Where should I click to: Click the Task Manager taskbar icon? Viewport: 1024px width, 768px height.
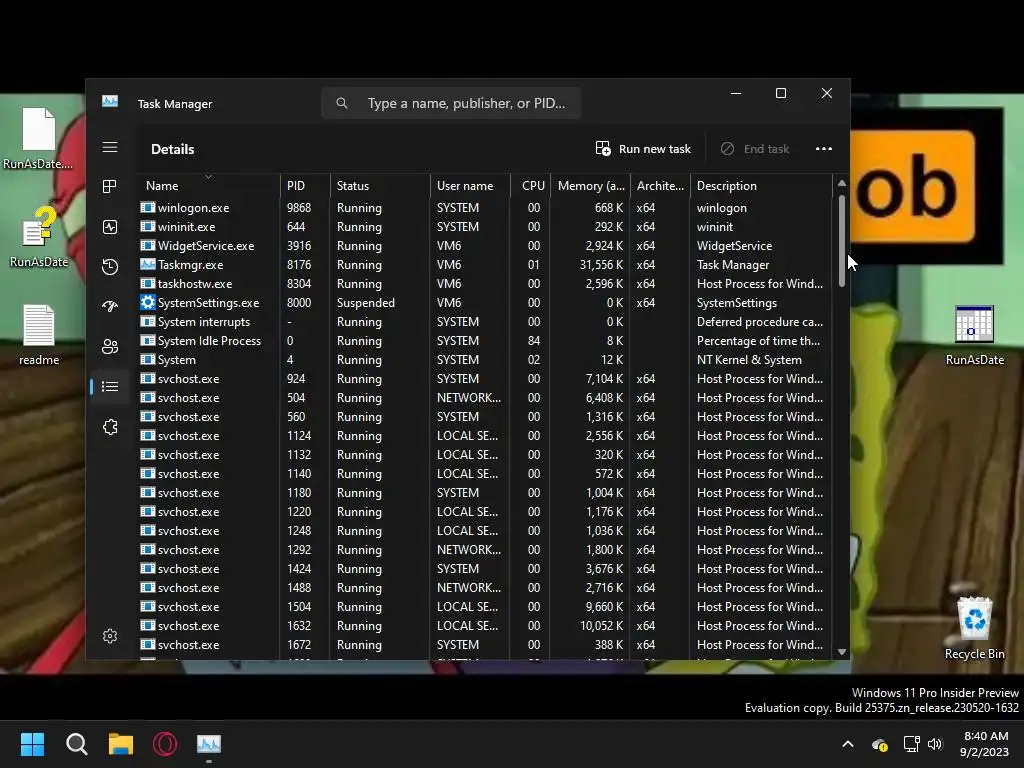pos(209,744)
